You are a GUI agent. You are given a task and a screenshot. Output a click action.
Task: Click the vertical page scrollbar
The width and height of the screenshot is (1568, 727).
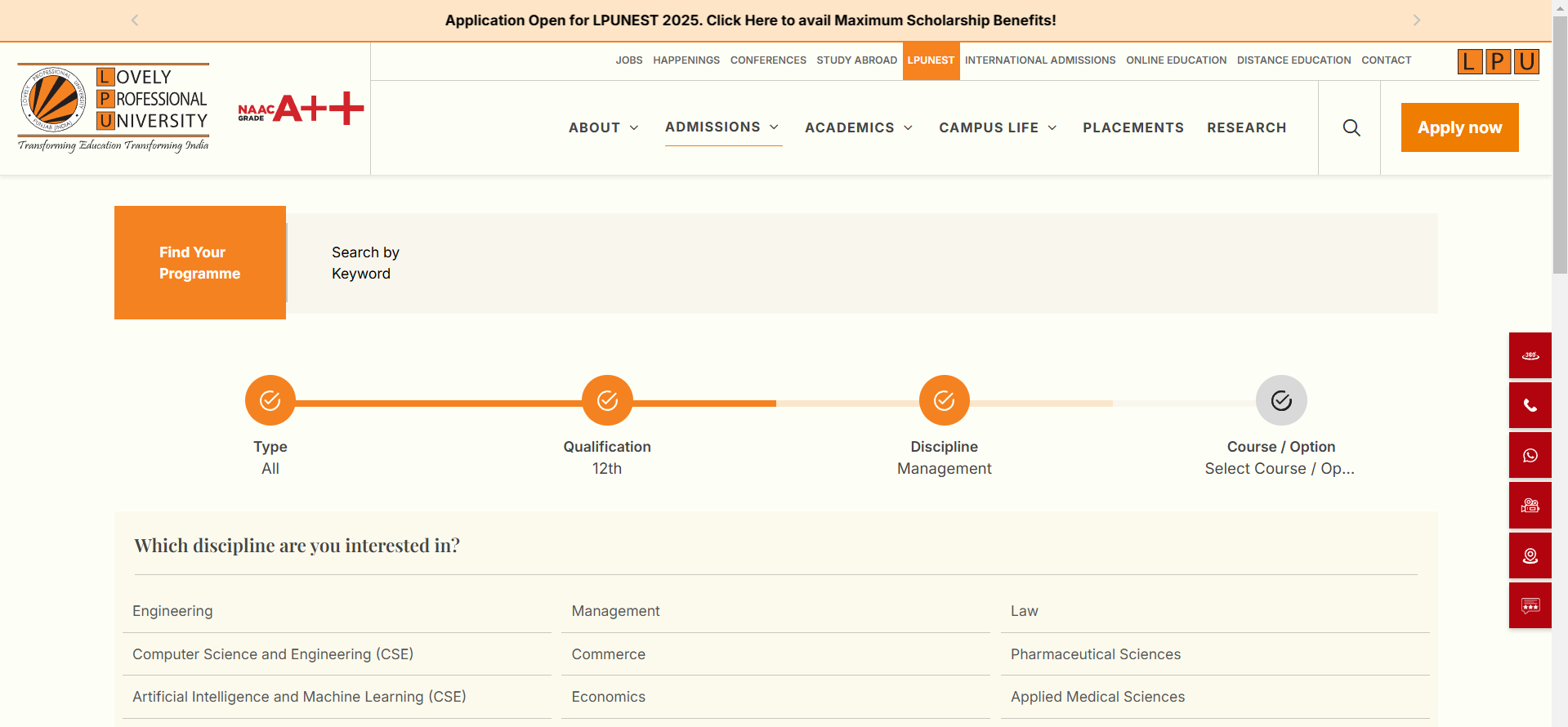pos(1560,145)
